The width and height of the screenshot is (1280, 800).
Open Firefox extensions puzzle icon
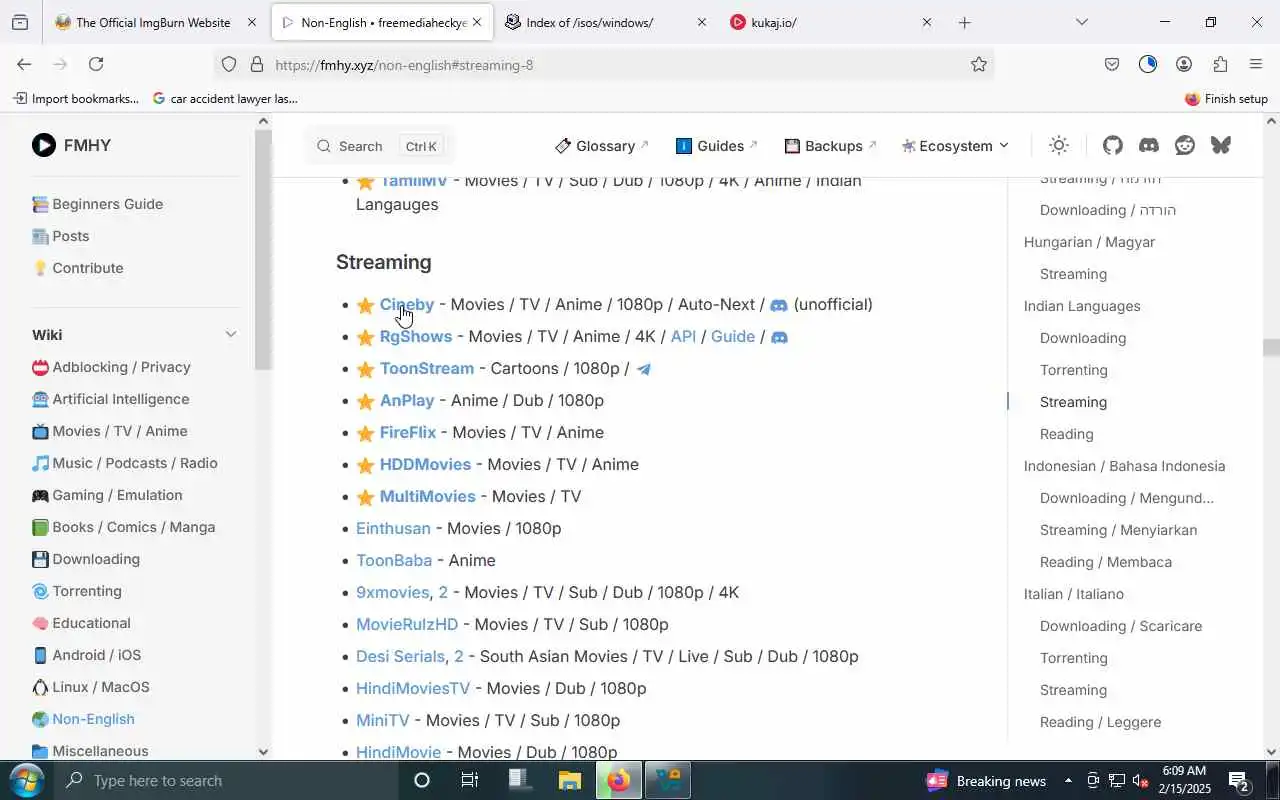click(1220, 64)
